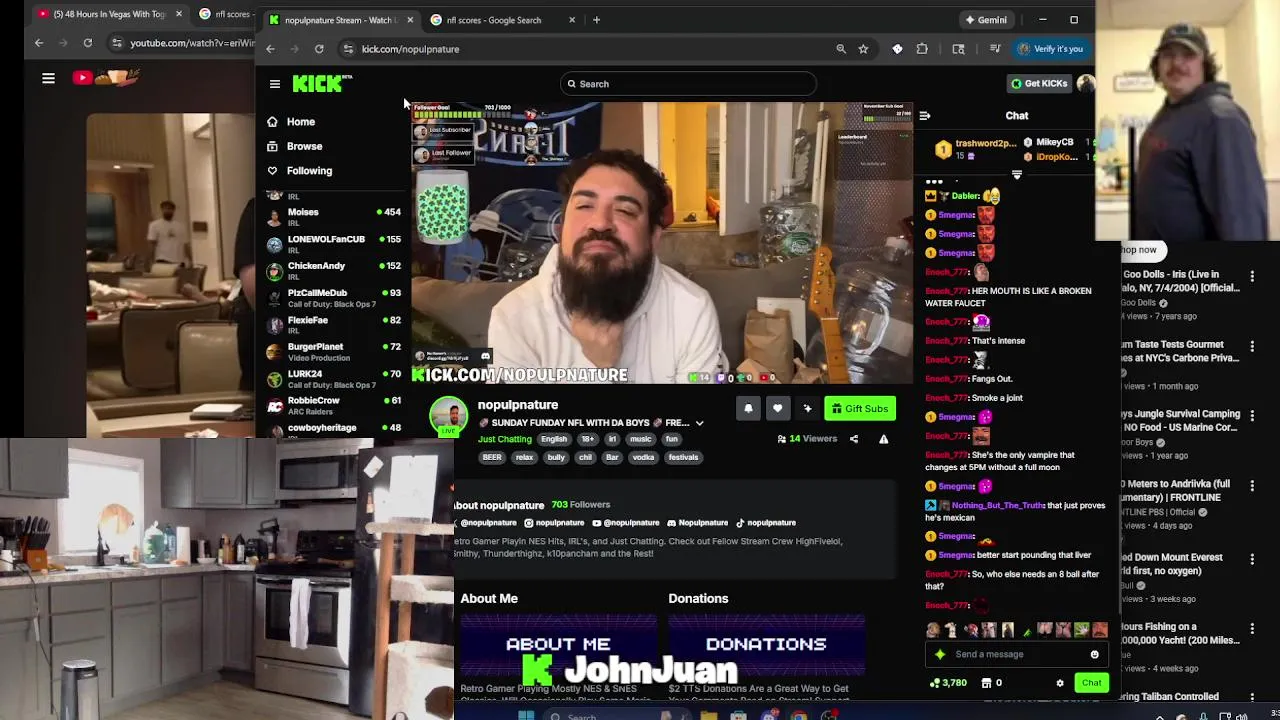Click the share icon beside viewers count
Image resolution: width=1280 pixels, height=720 pixels.
point(854,439)
